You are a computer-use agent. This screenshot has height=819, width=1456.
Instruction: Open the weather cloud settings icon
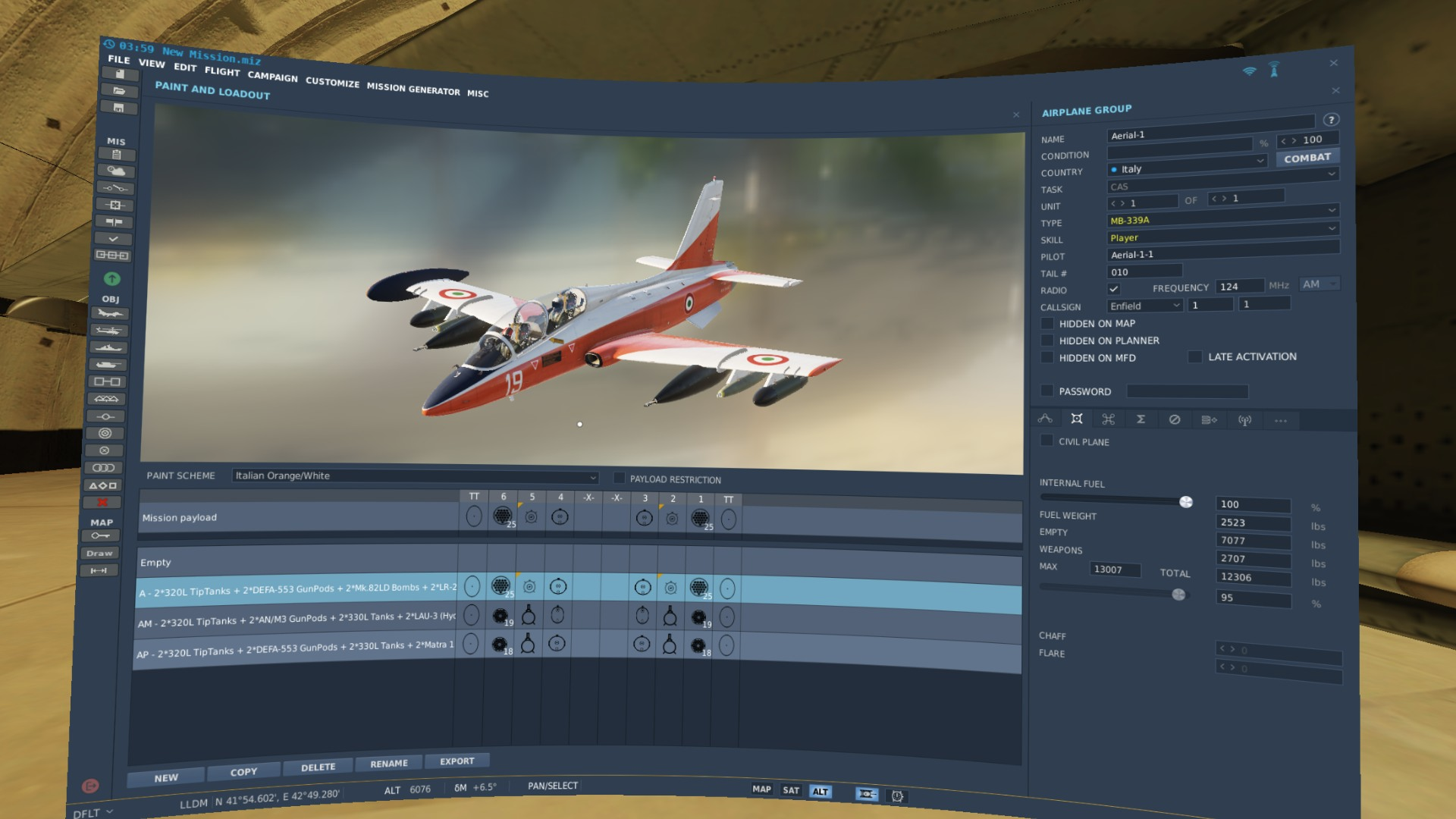click(x=116, y=171)
